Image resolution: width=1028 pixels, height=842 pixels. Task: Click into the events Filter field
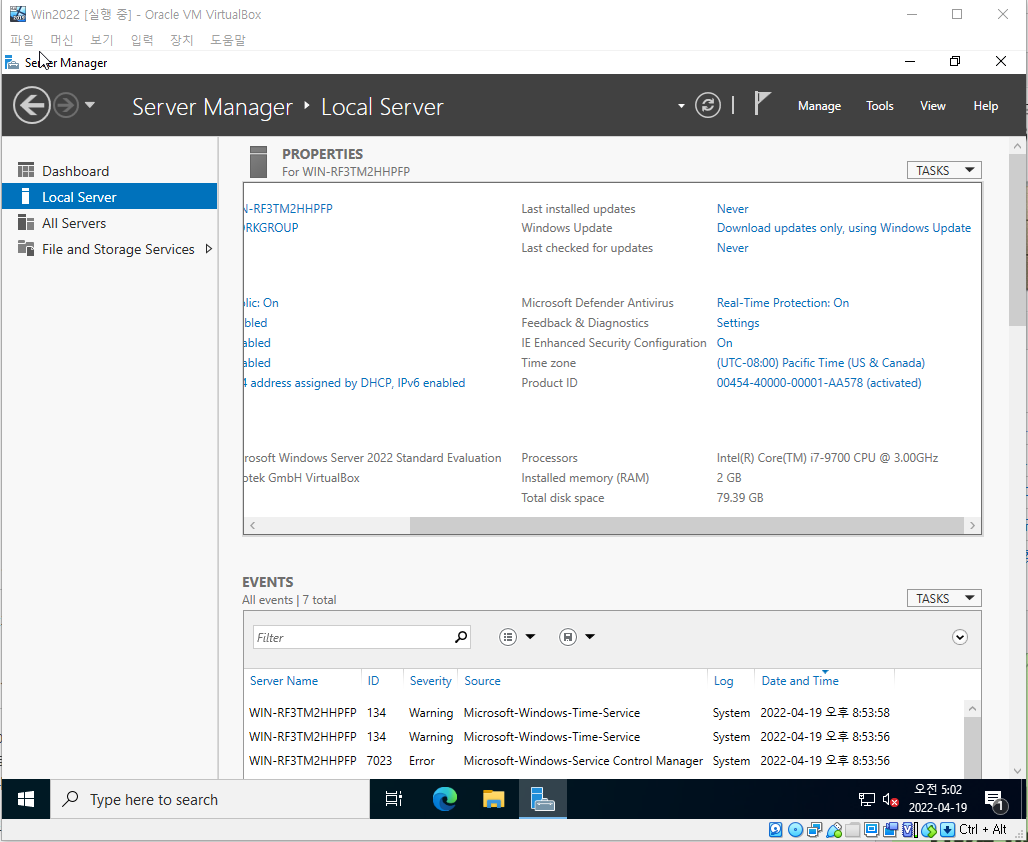click(x=354, y=637)
